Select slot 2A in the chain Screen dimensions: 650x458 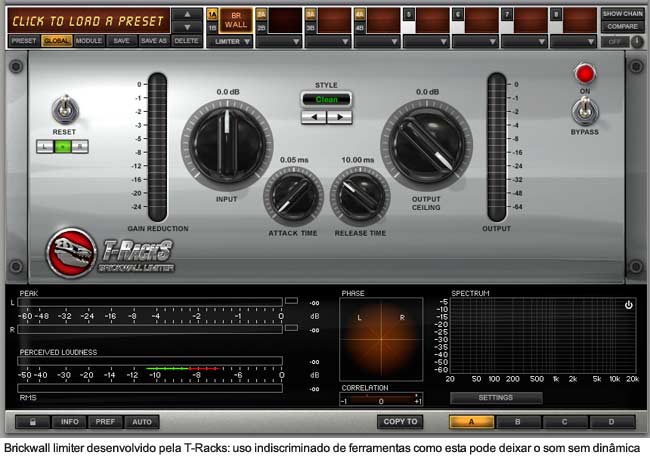tap(261, 15)
